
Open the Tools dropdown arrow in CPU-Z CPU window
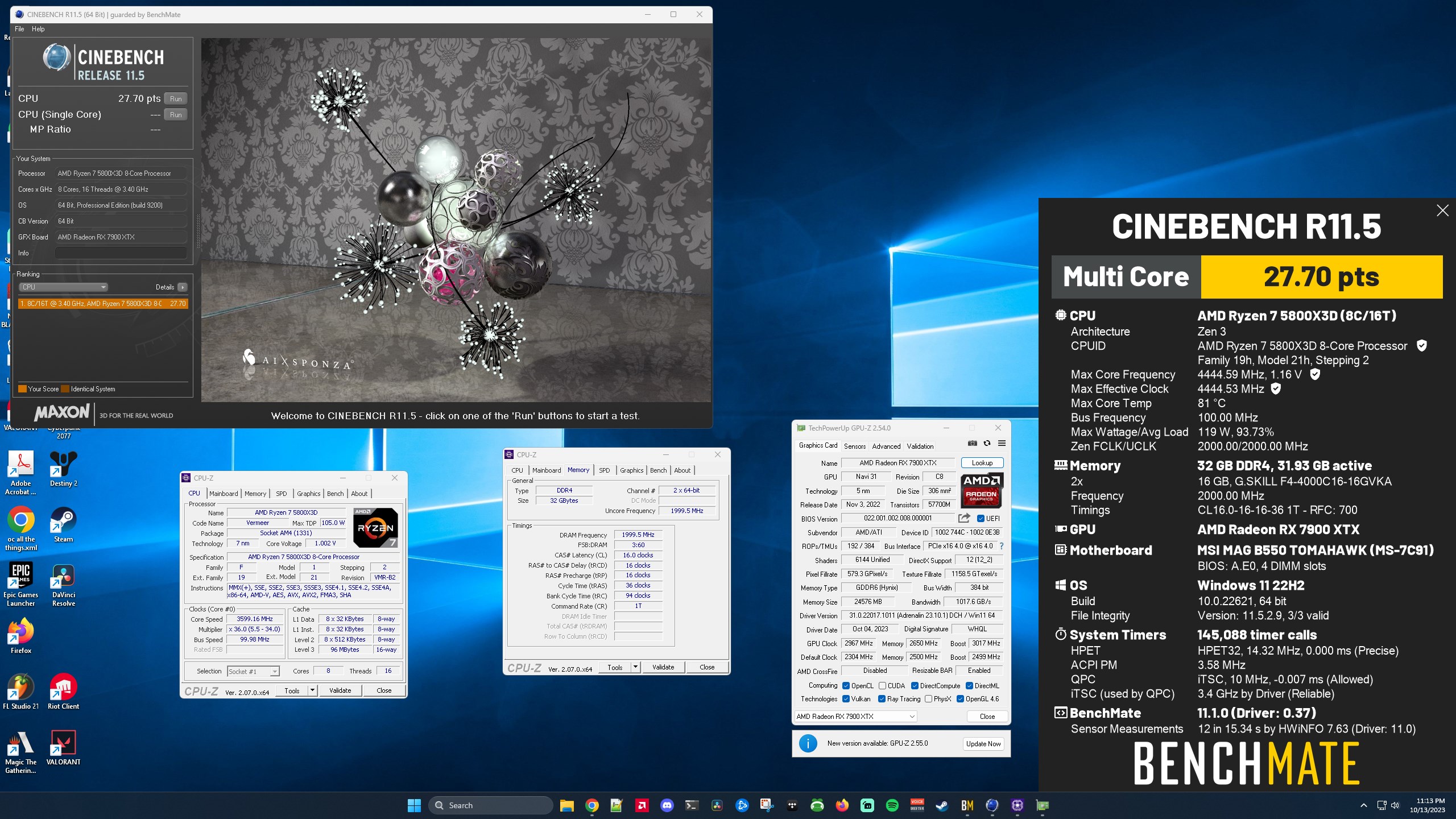point(312,690)
